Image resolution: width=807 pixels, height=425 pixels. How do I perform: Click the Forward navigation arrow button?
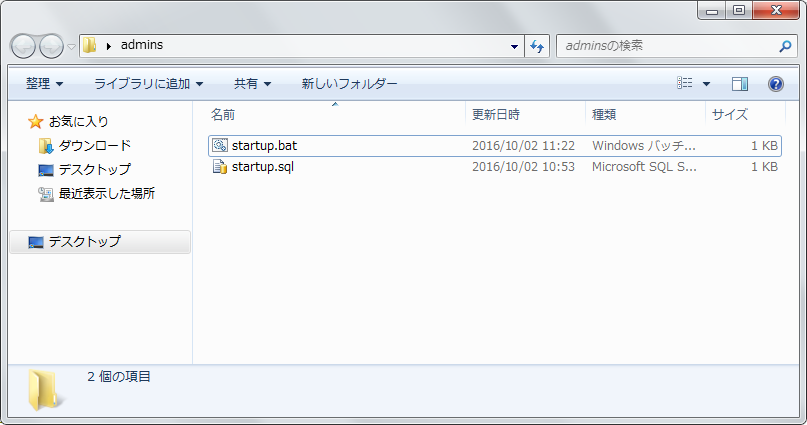pyautogui.click(x=51, y=46)
